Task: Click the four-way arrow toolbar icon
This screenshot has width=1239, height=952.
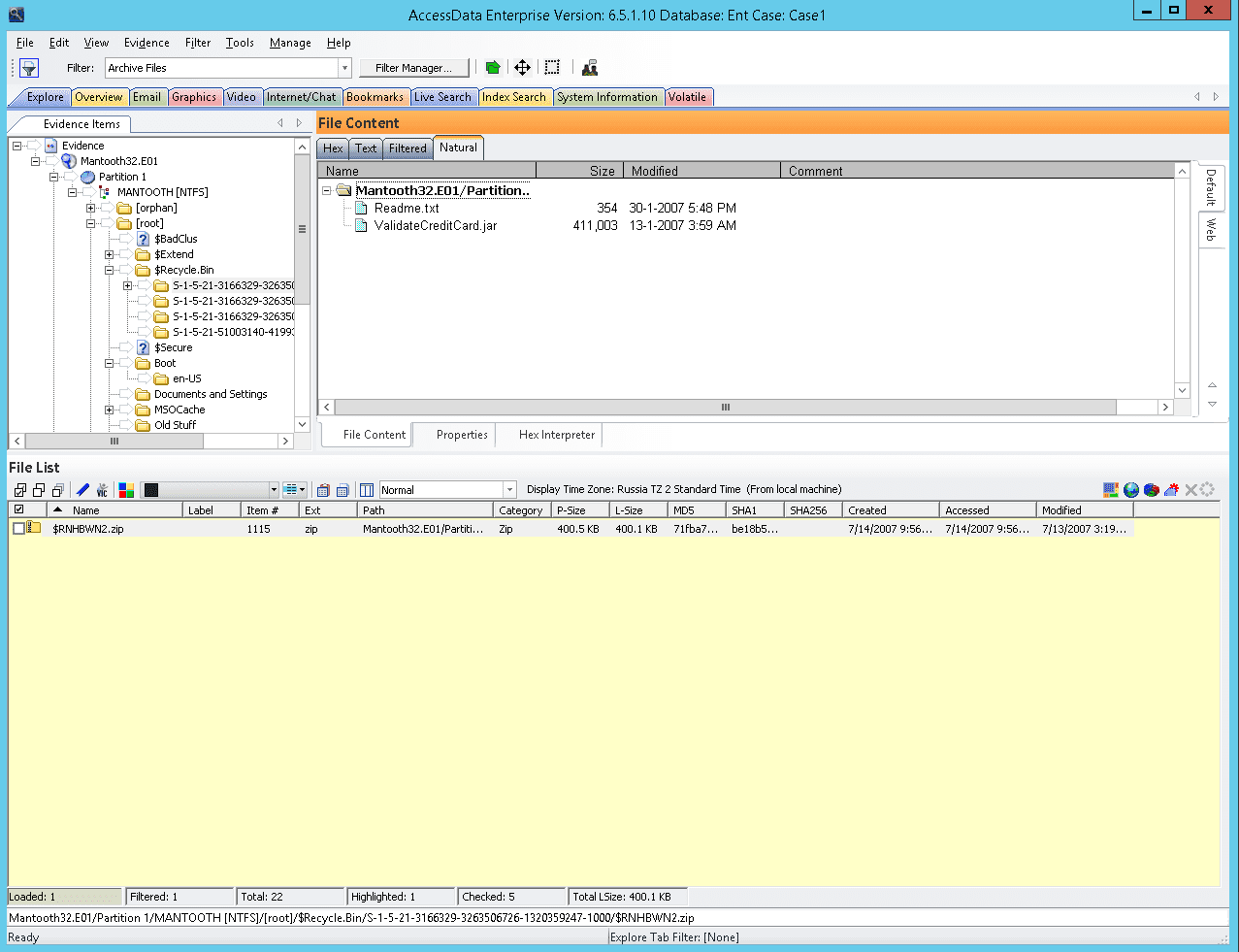Action: pos(522,68)
